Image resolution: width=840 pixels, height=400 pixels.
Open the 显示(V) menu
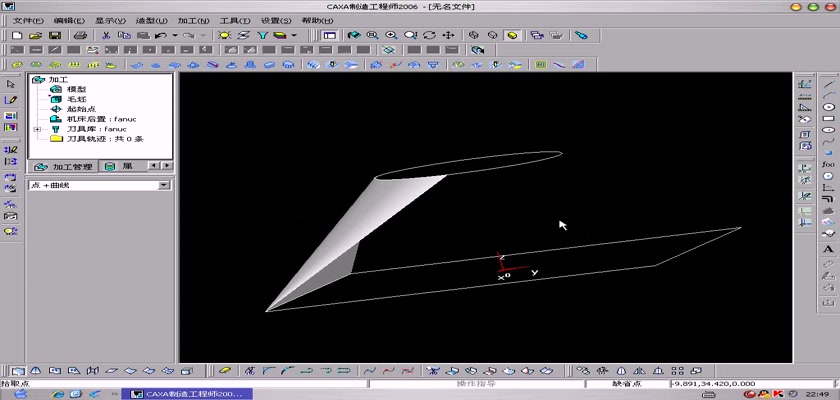pos(110,20)
